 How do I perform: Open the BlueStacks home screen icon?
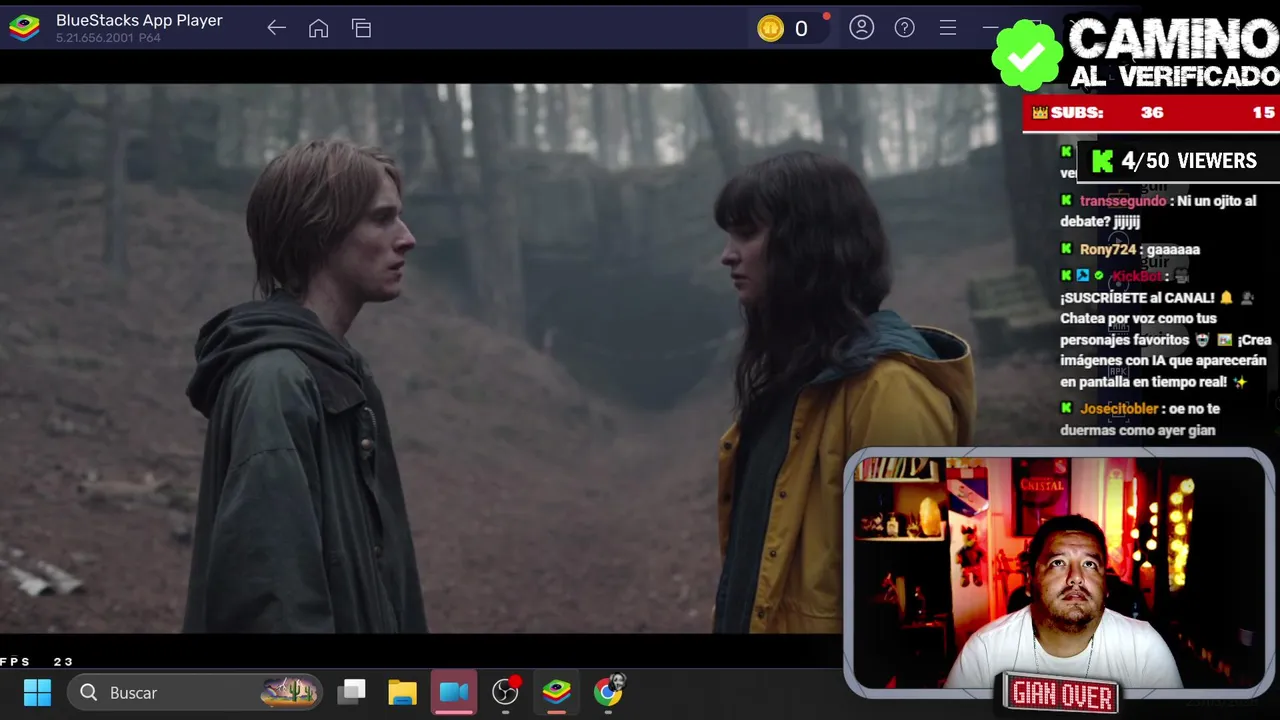[x=318, y=28]
